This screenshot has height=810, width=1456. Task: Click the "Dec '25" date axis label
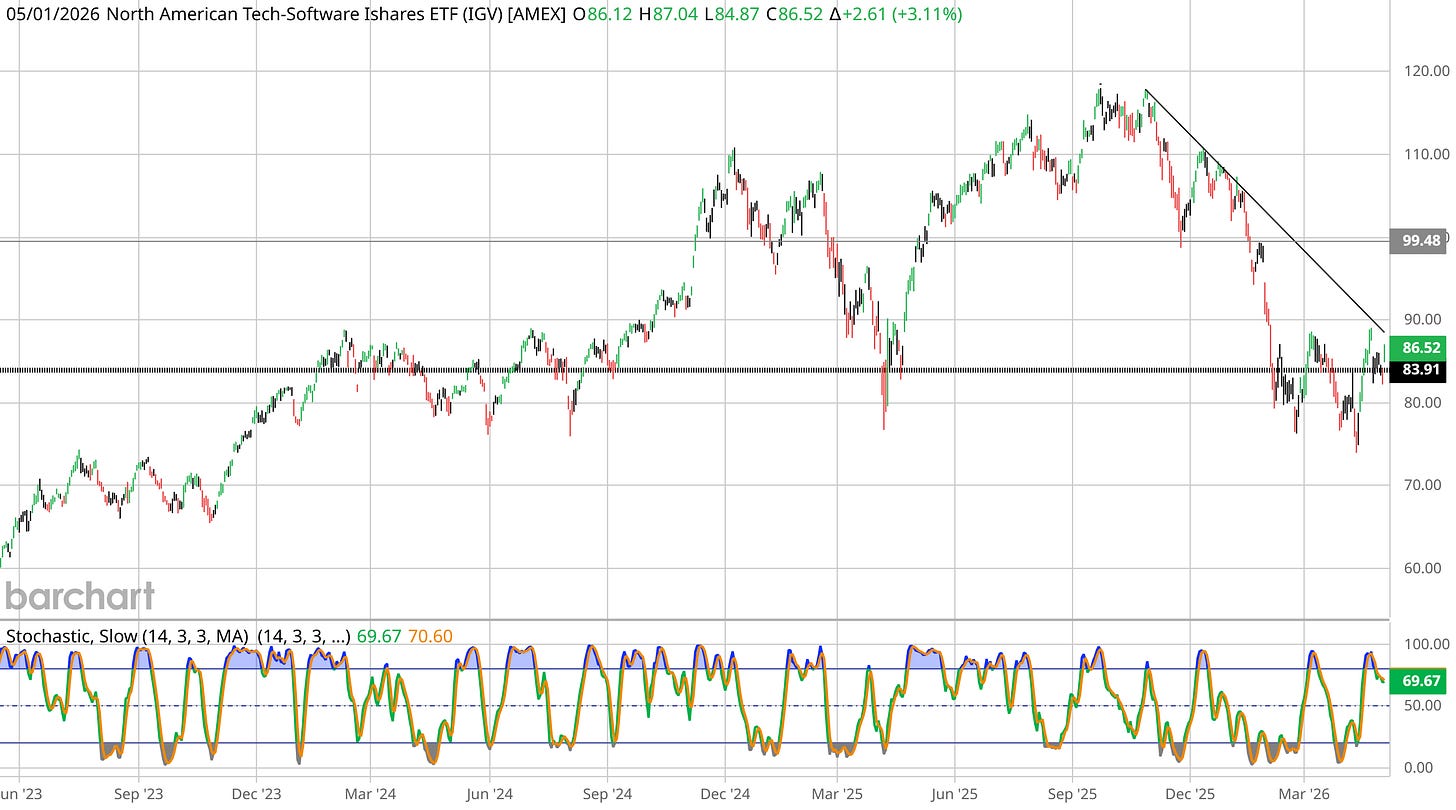pos(1191,794)
